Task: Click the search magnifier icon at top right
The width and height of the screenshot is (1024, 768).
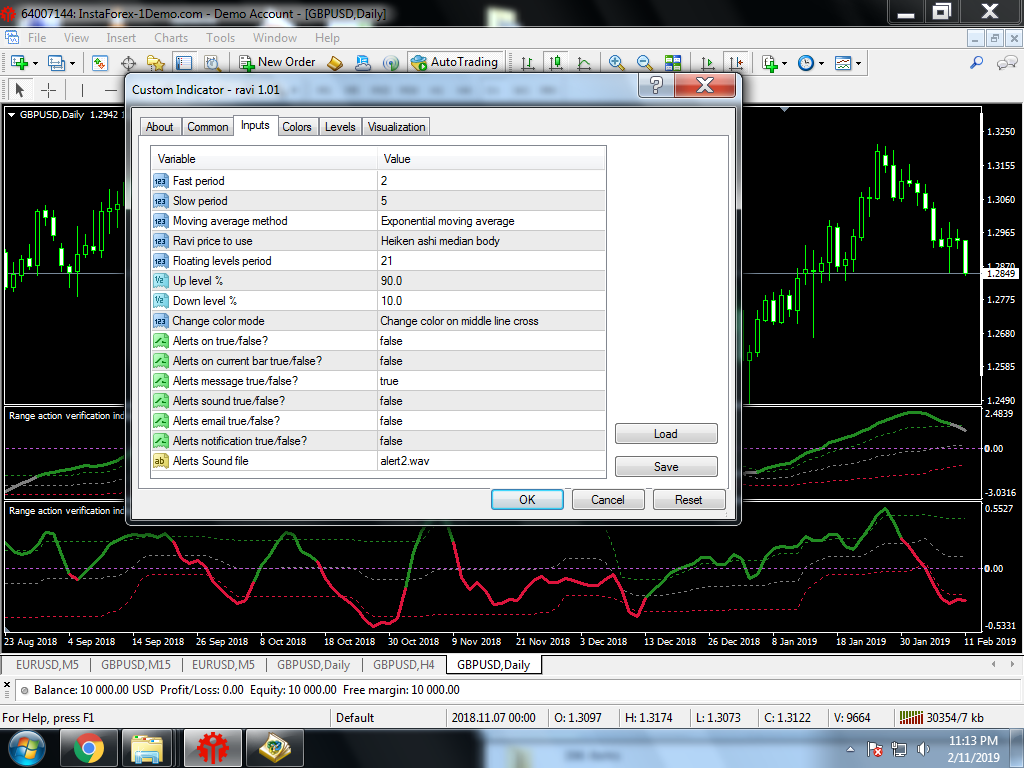Action: pyautogui.click(x=976, y=63)
